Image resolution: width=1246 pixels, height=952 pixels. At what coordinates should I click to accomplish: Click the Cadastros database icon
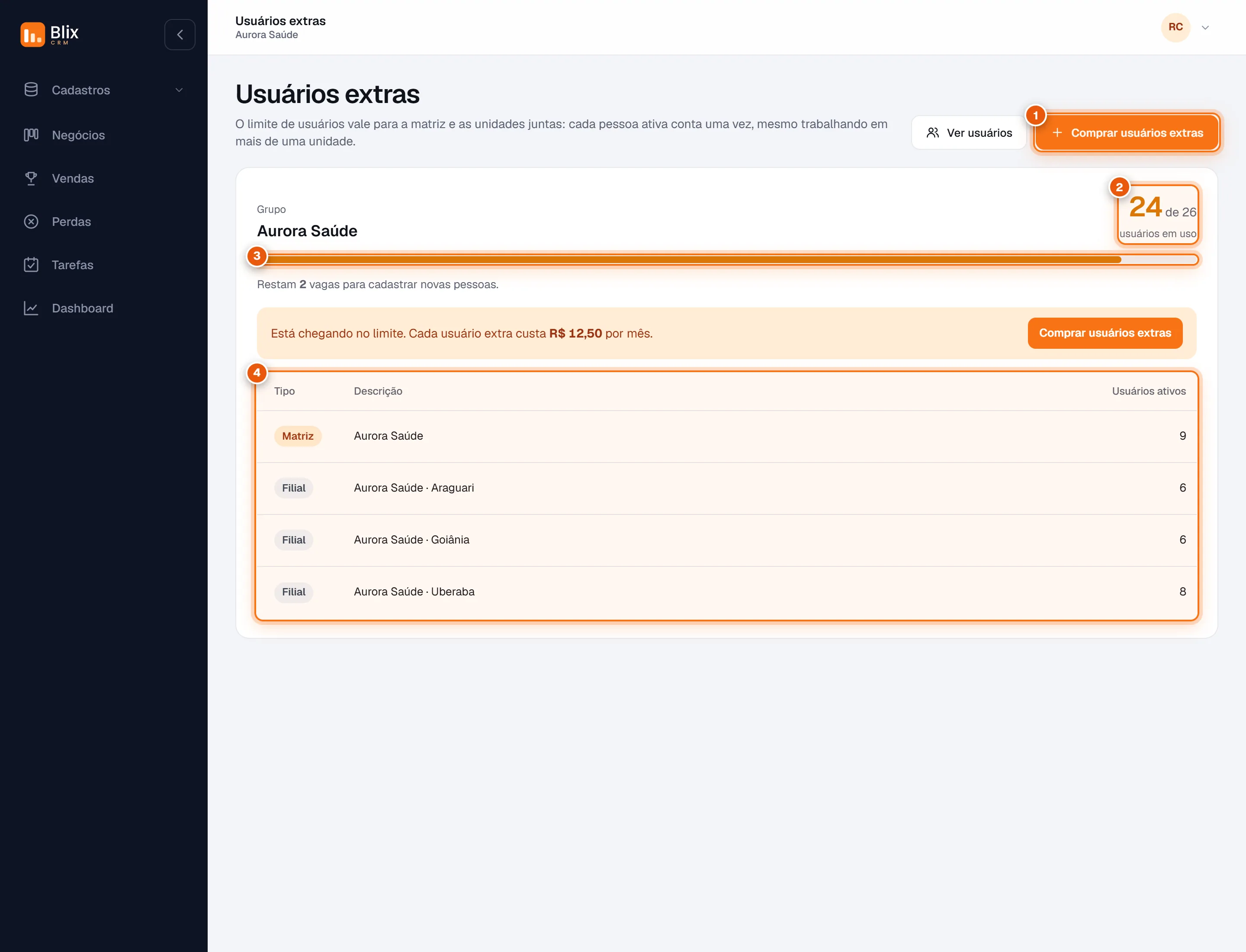[31, 90]
